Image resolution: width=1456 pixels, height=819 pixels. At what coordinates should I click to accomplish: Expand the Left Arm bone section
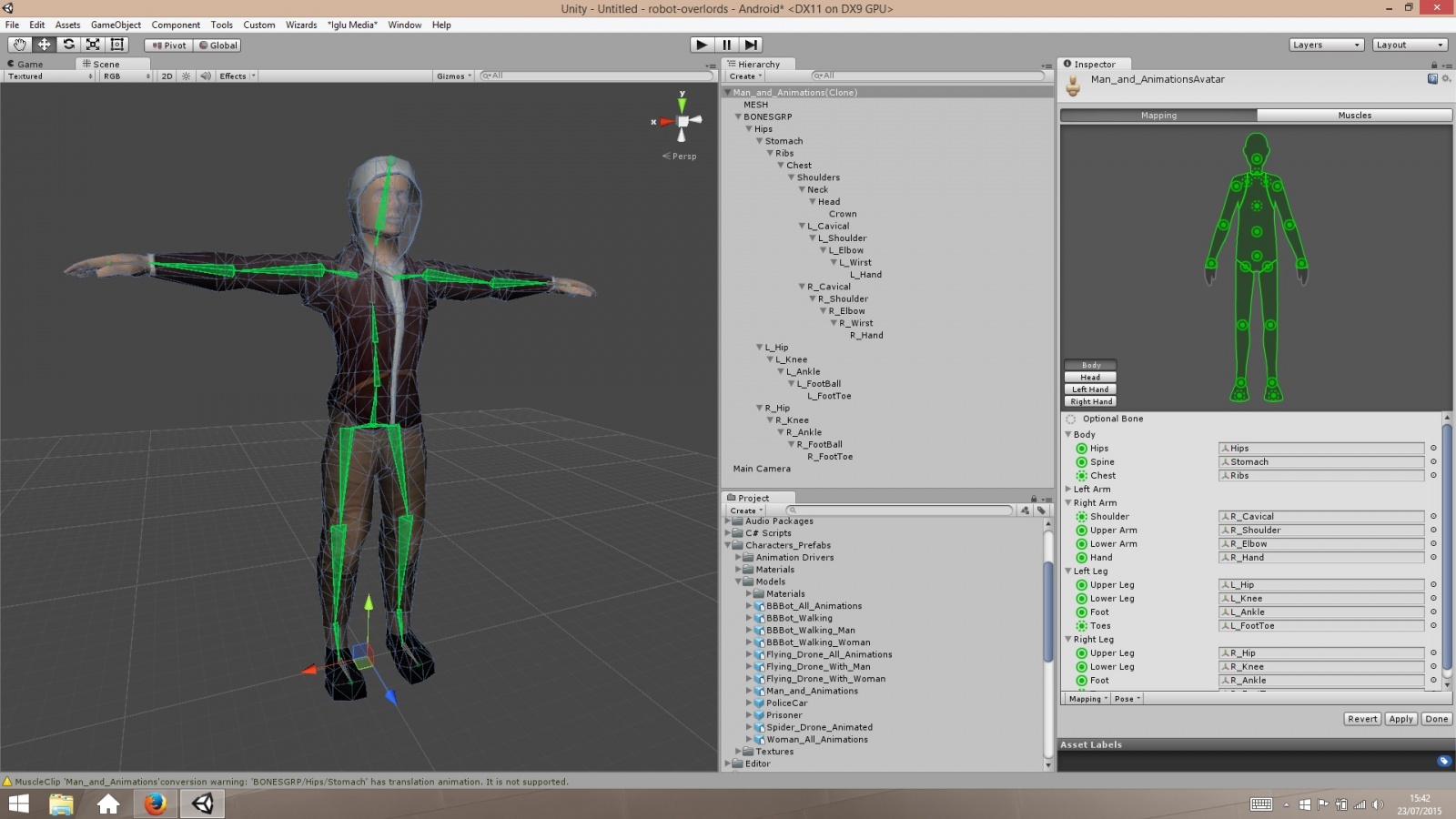pyautogui.click(x=1069, y=490)
